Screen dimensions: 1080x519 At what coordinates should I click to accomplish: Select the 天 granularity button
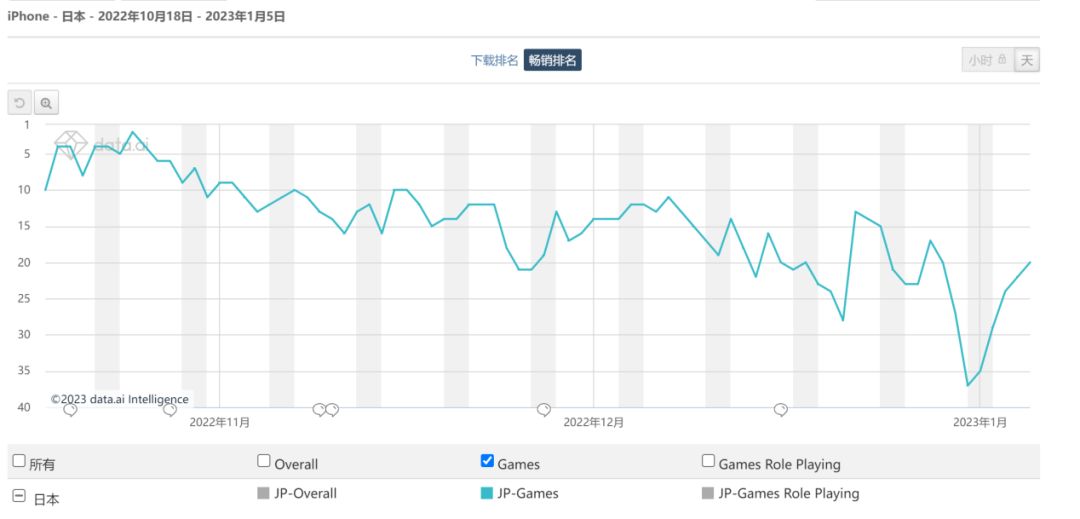coord(1027,60)
